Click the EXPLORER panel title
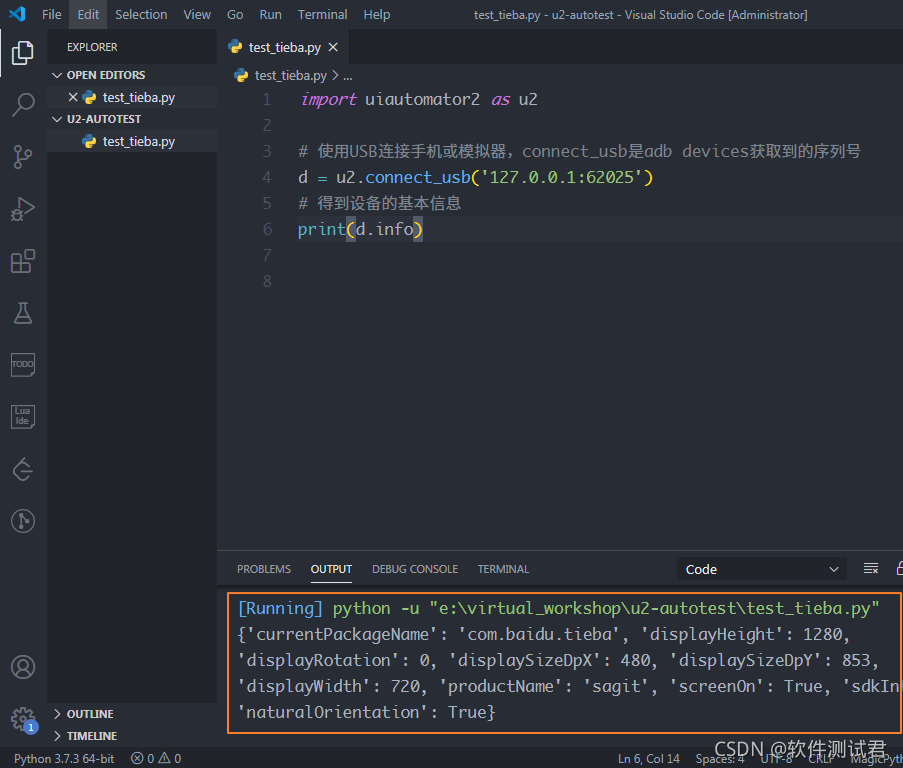 point(92,47)
